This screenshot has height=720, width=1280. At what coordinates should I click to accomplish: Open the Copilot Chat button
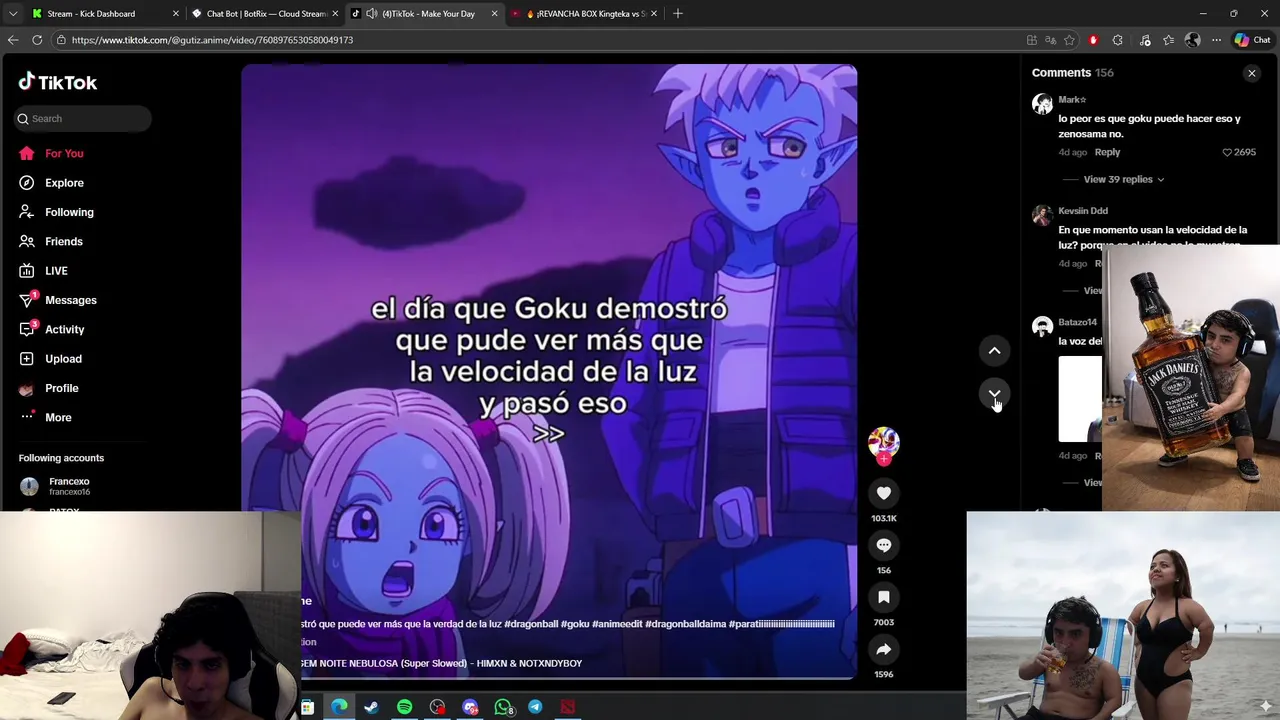pos(1252,40)
